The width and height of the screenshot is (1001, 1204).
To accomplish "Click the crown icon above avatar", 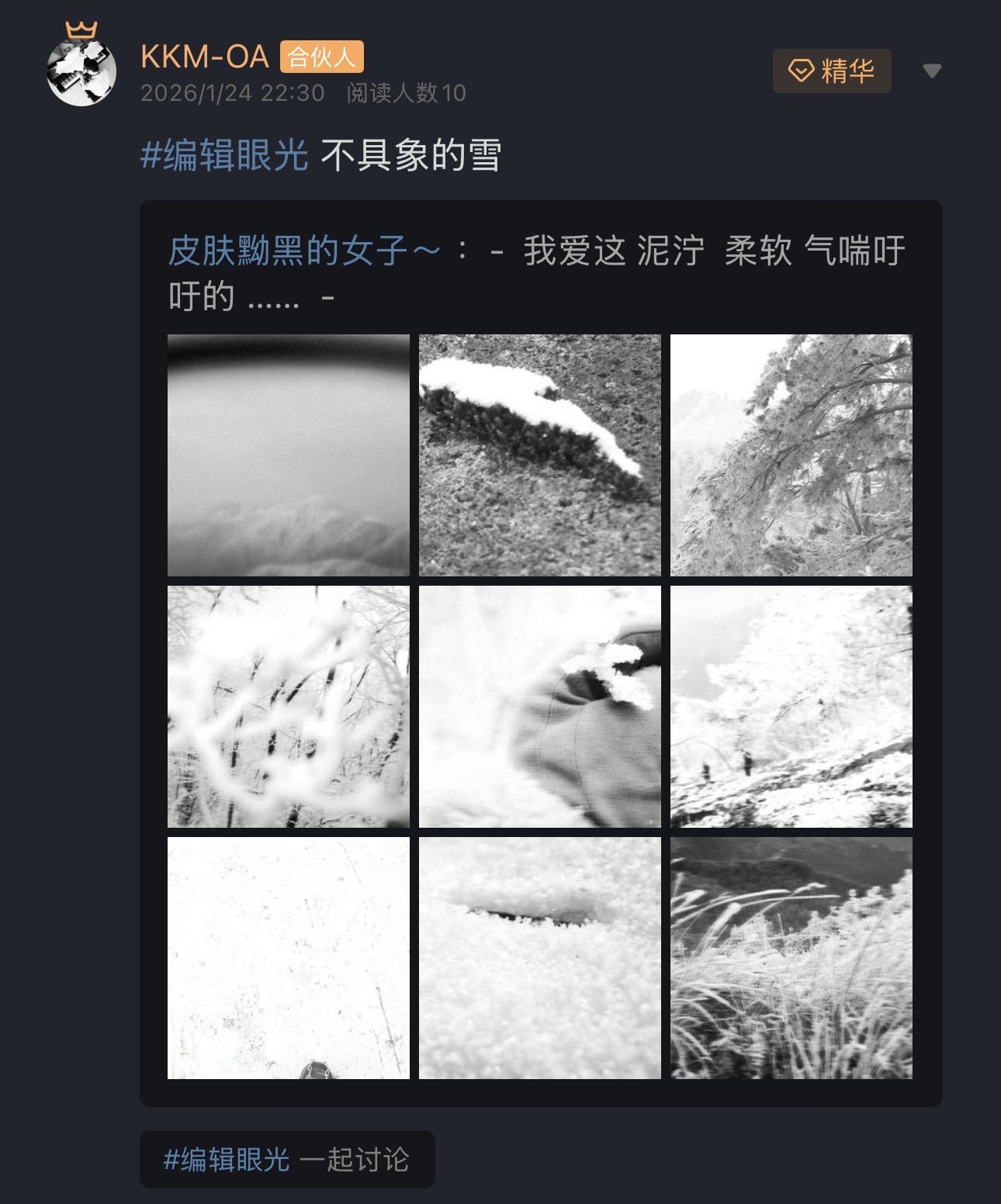I will pos(81,29).
